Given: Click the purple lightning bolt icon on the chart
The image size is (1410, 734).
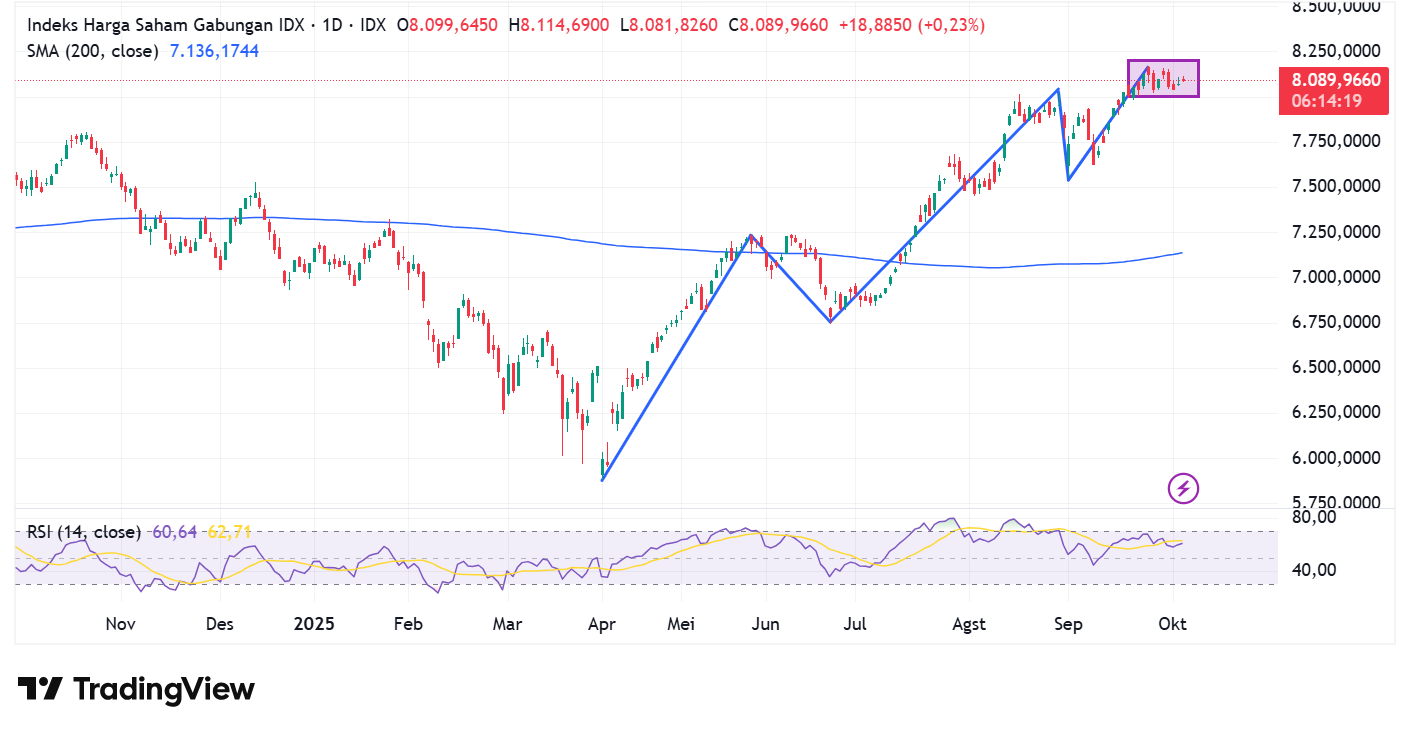Looking at the screenshot, I should pyautogui.click(x=1181, y=489).
